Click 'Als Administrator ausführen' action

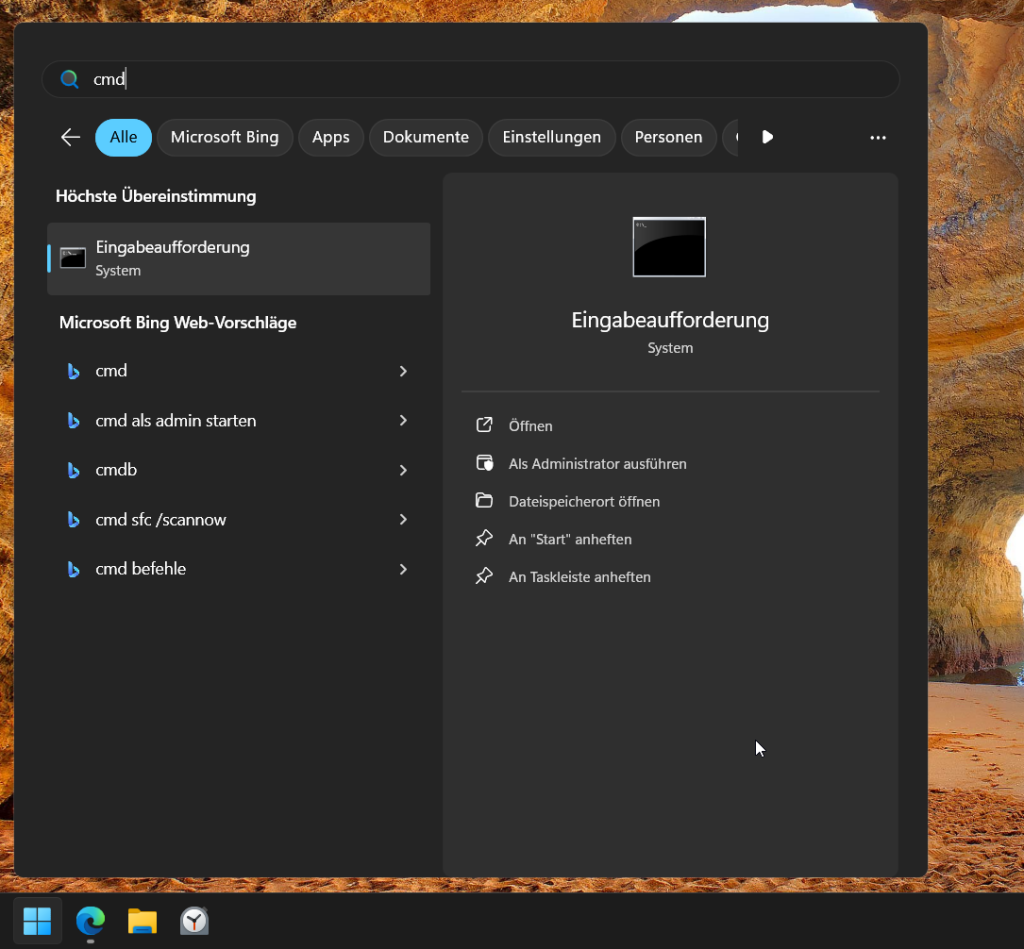point(597,464)
